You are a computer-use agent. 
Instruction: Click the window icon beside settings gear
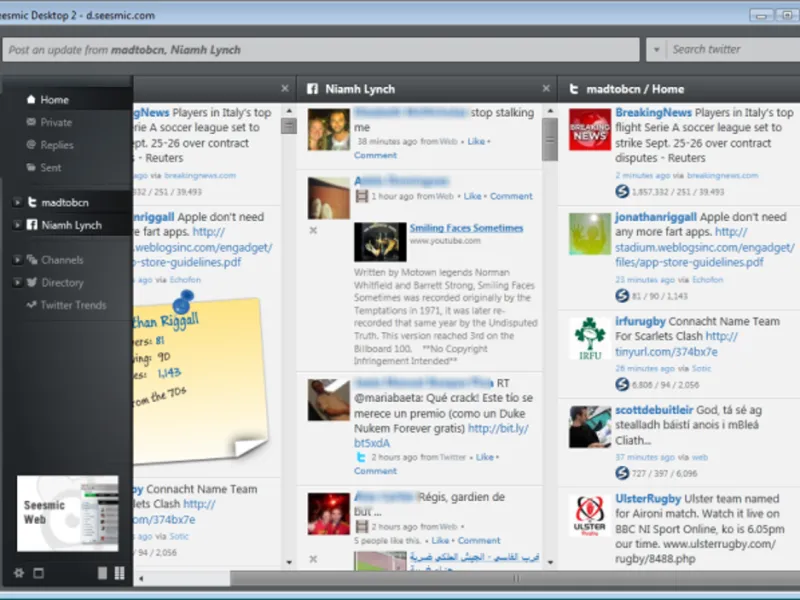pyautogui.click(x=38, y=573)
